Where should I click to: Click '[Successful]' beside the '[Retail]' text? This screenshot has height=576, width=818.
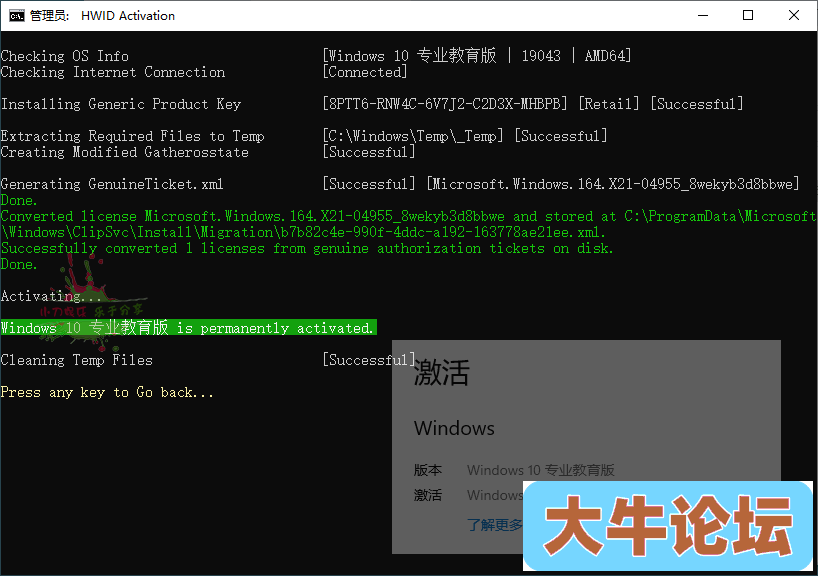pyautogui.click(x=696, y=104)
